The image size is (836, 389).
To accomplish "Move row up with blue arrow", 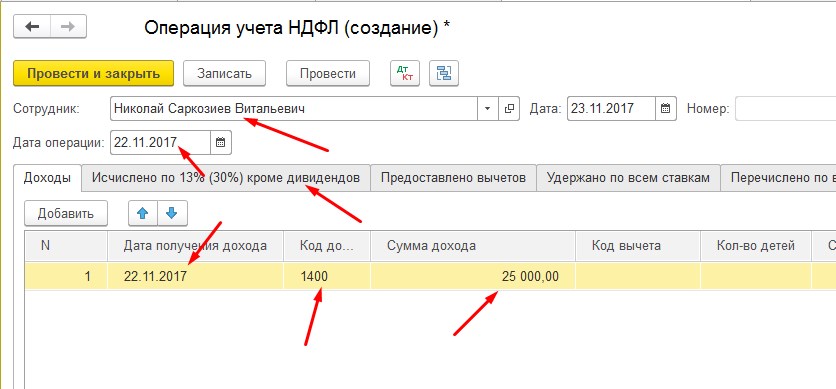I will pyautogui.click(x=143, y=213).
